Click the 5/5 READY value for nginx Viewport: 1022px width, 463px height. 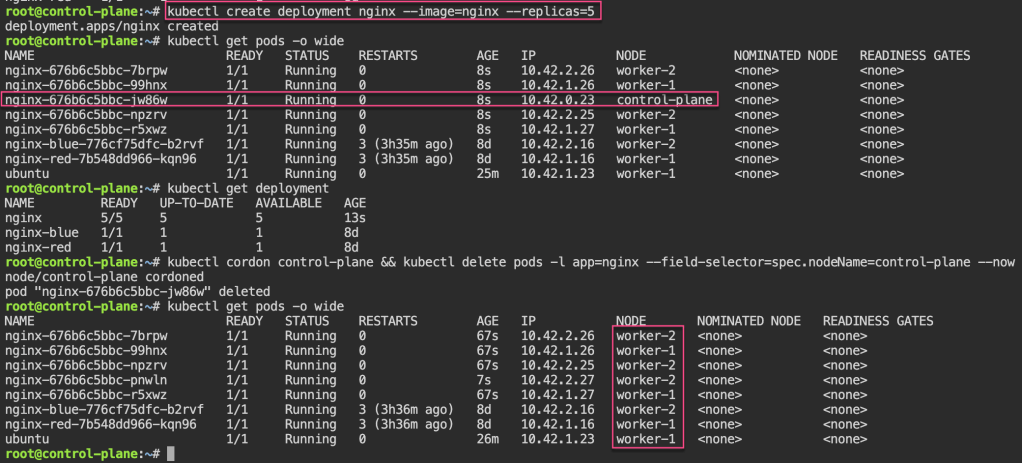coord(112,218)
